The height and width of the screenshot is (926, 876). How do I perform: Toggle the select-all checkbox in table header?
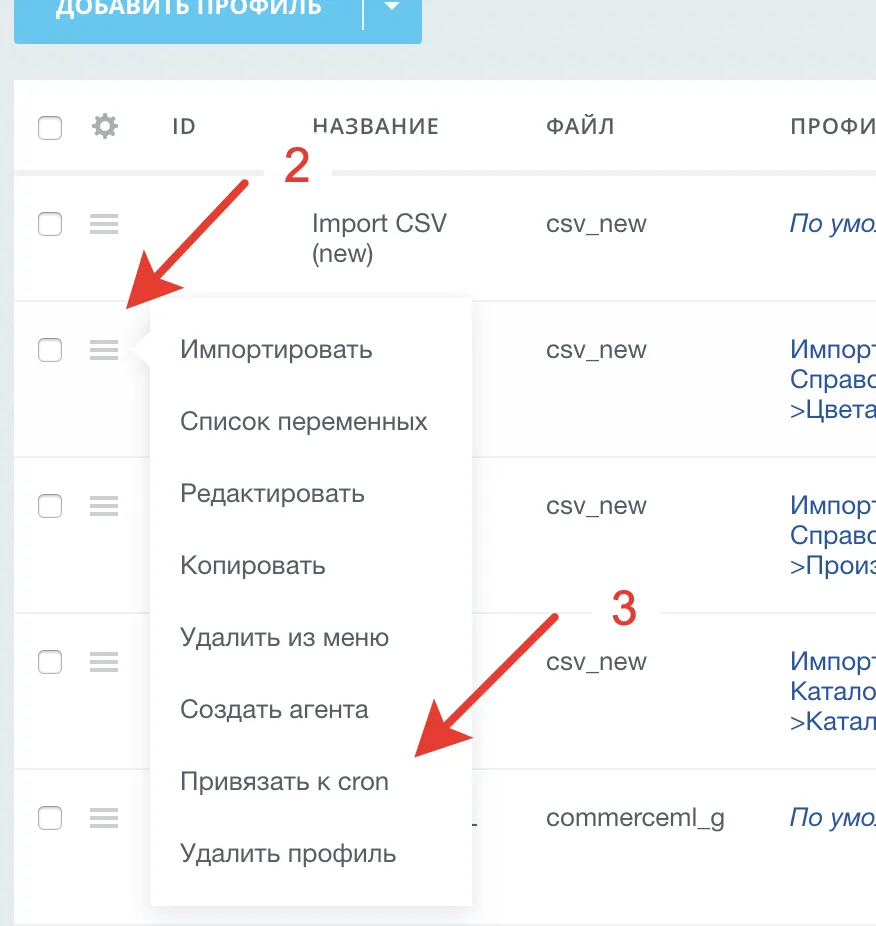pos(50,128)
